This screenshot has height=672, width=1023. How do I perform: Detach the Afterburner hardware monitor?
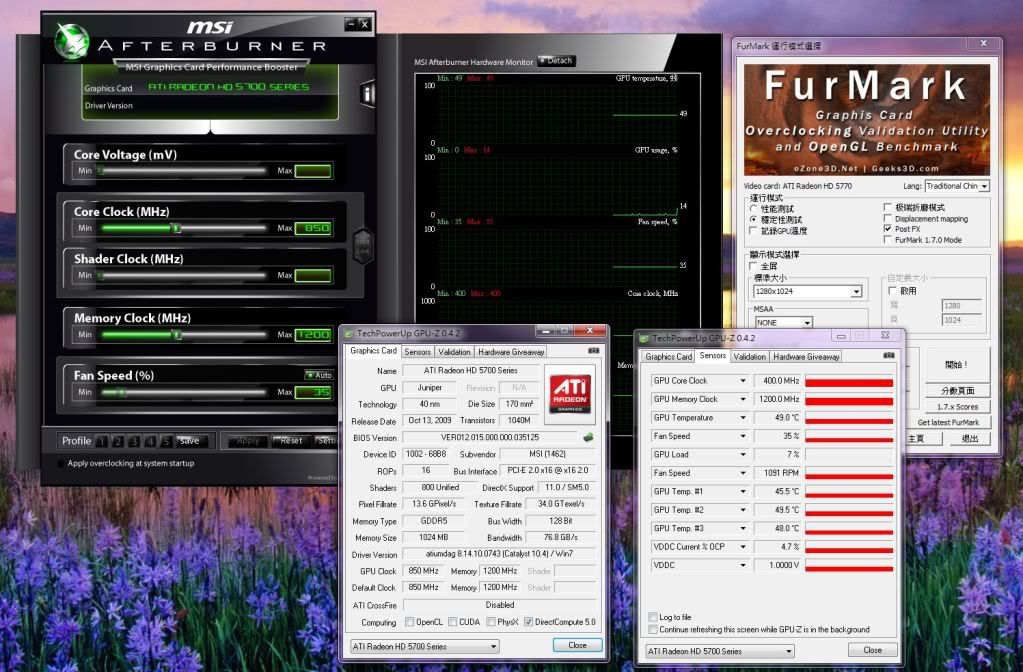click(x=557, y=61)
